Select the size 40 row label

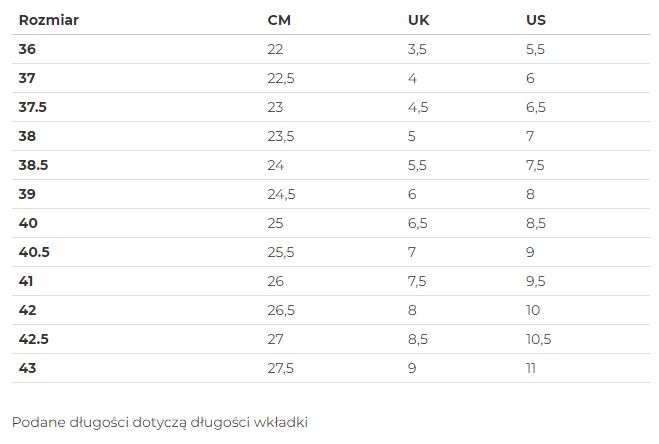[x=28, y=223]
